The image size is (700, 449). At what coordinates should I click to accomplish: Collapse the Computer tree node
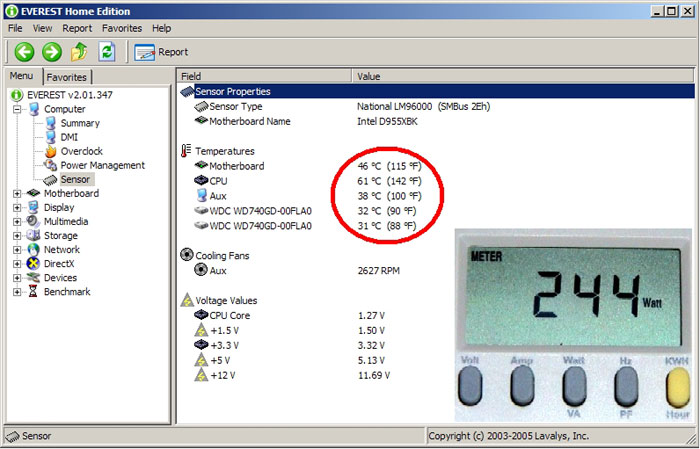click(x=17, y=109)
